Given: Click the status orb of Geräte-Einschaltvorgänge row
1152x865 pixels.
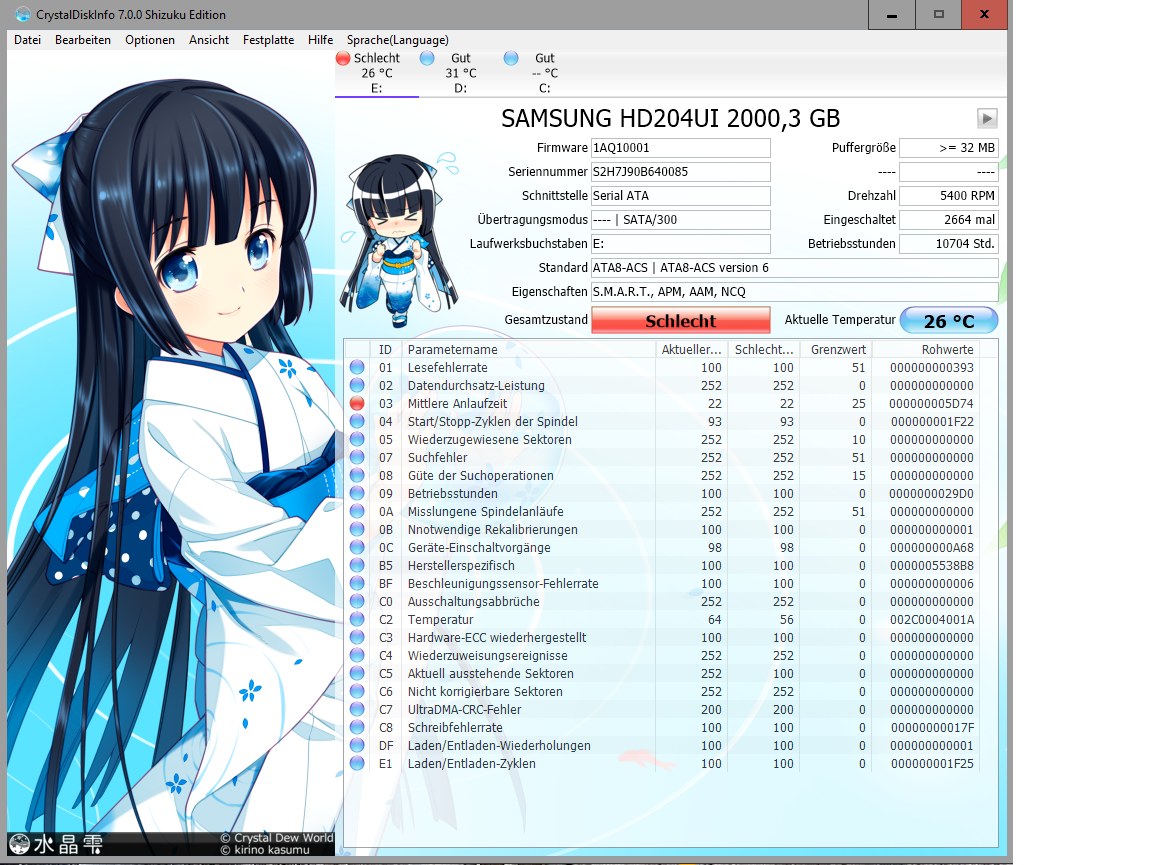Looking at the screenshot, I should [357, 547].
